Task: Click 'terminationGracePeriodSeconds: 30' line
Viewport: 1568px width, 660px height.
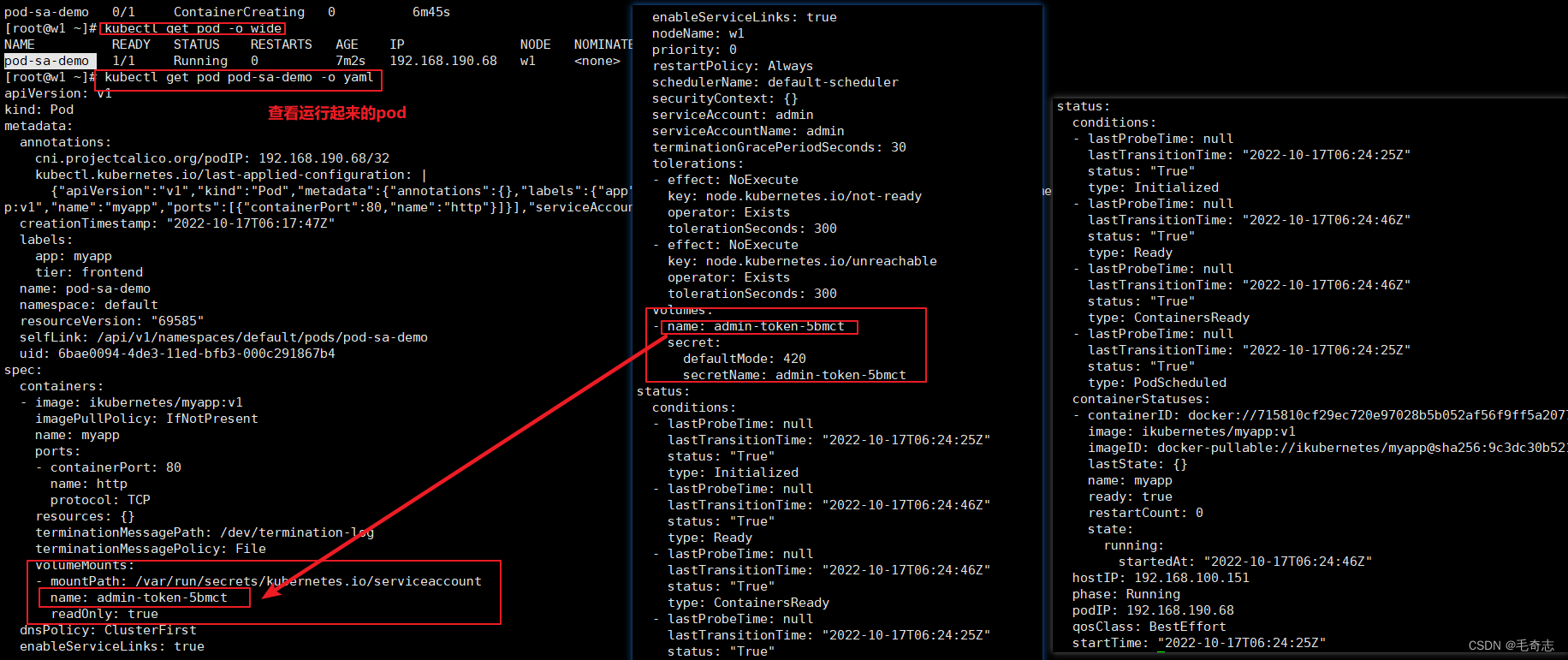Action: tap(779, 147)
